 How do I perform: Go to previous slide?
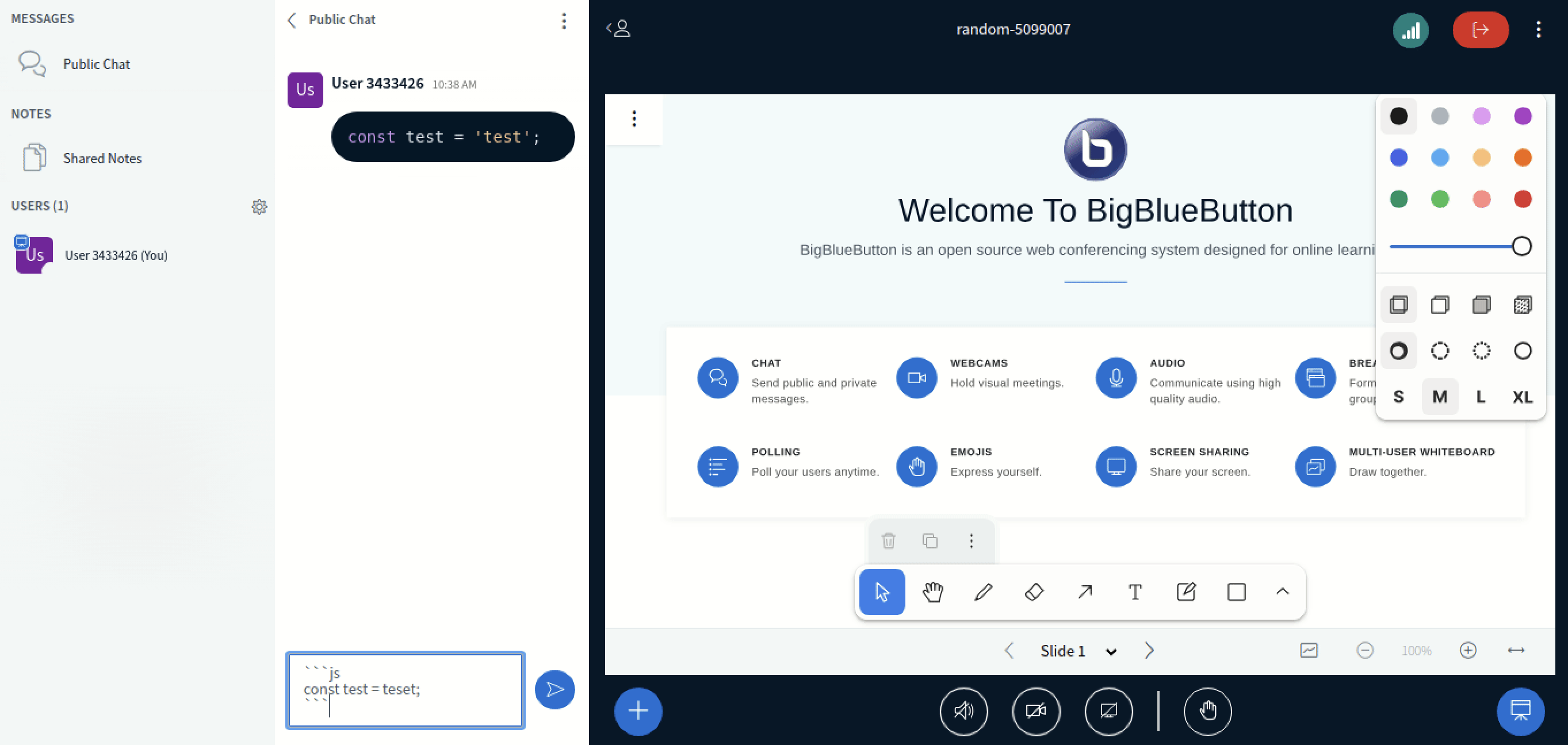tap(1008, 651)
